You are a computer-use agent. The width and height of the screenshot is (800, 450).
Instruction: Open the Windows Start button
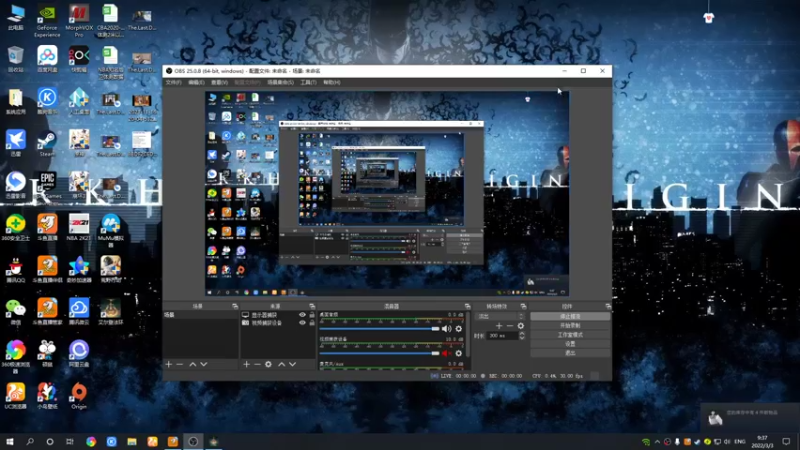(10, 442)
